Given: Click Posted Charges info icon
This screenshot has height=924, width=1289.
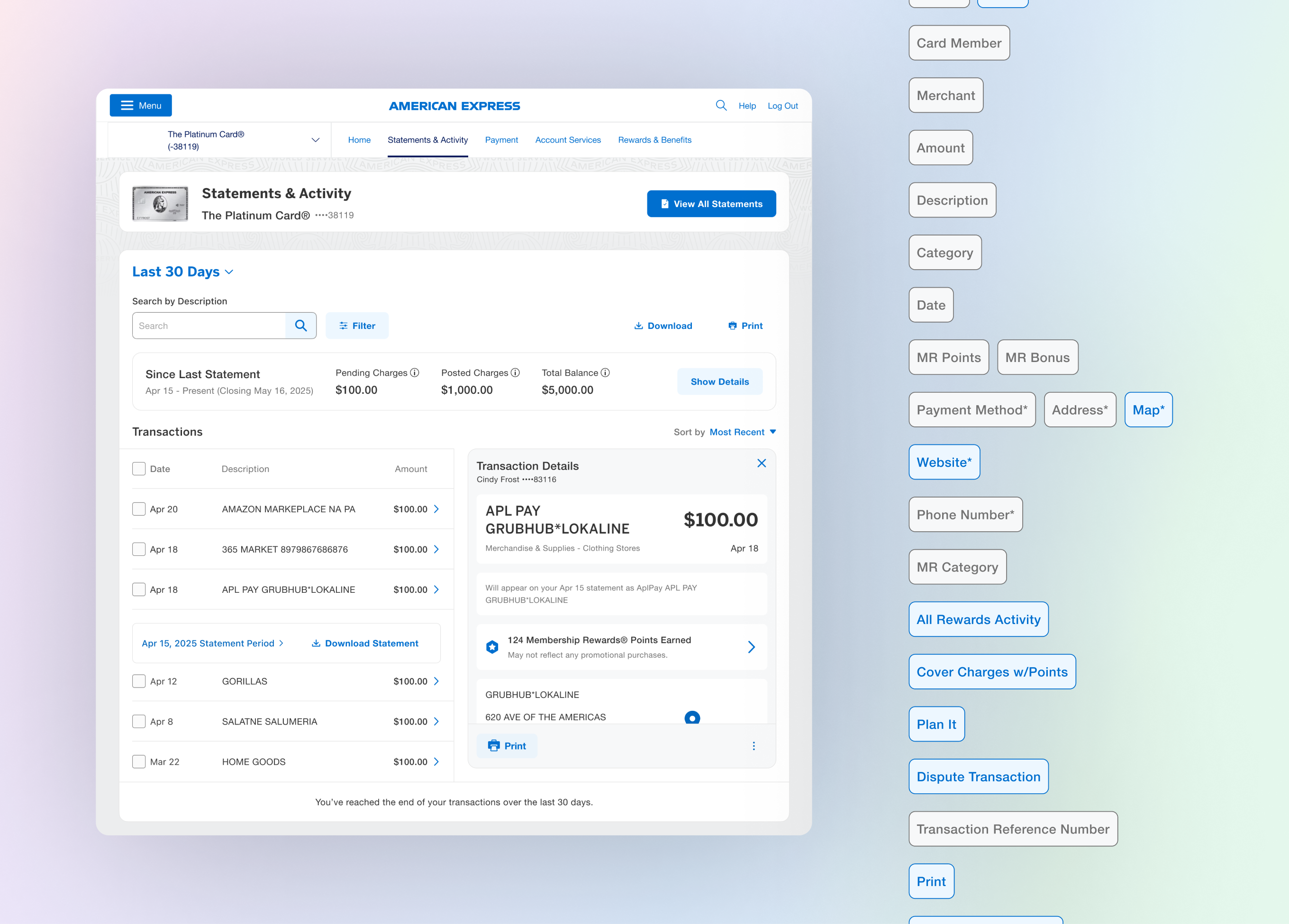Looking at the screenshot, I should pos(516,373).
